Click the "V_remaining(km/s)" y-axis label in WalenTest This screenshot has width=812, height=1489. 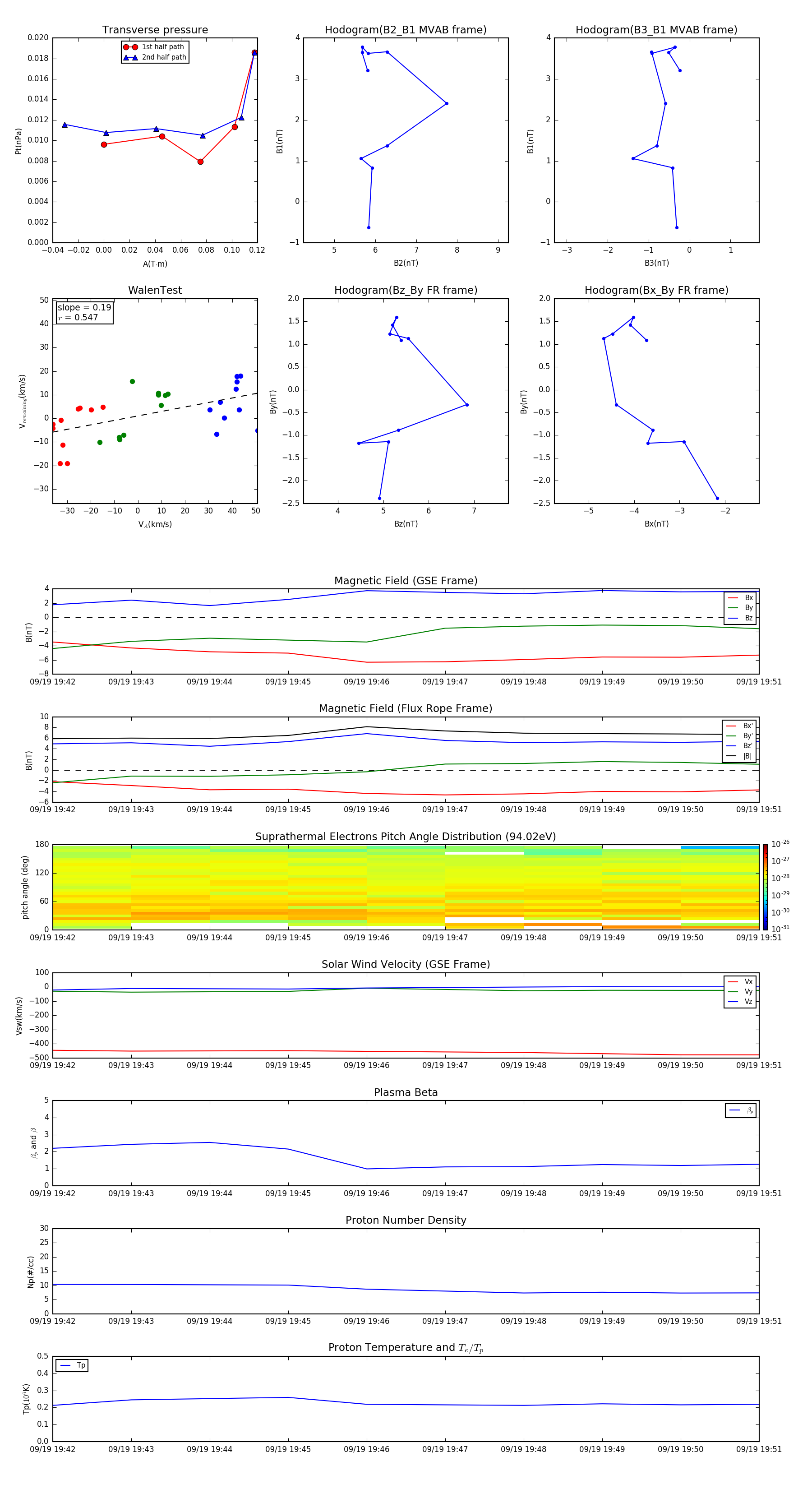tap(22, 401)
